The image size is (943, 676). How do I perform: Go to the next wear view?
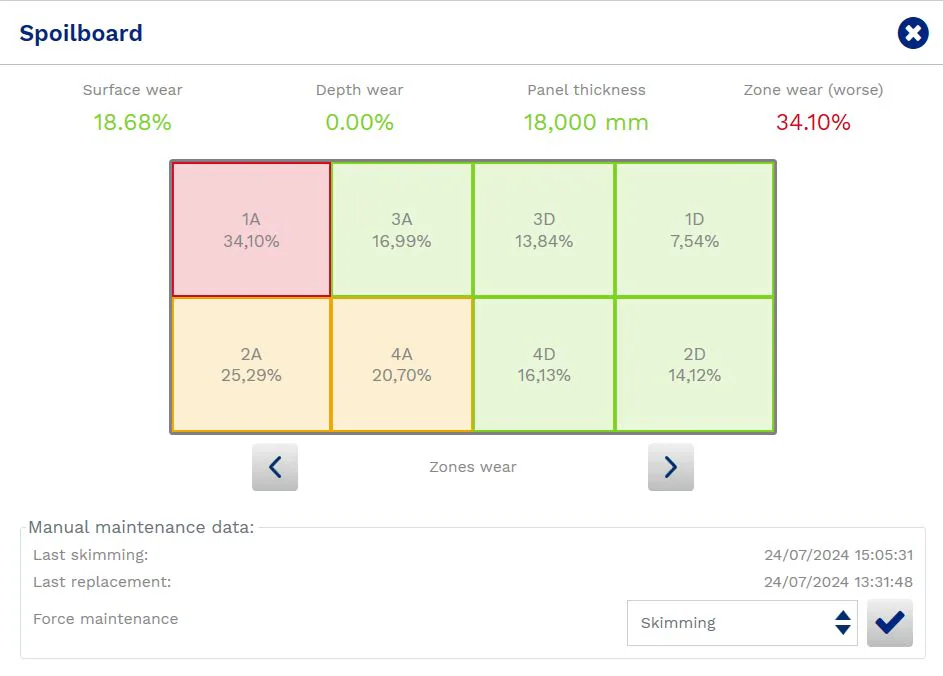(x=670, y=467)
